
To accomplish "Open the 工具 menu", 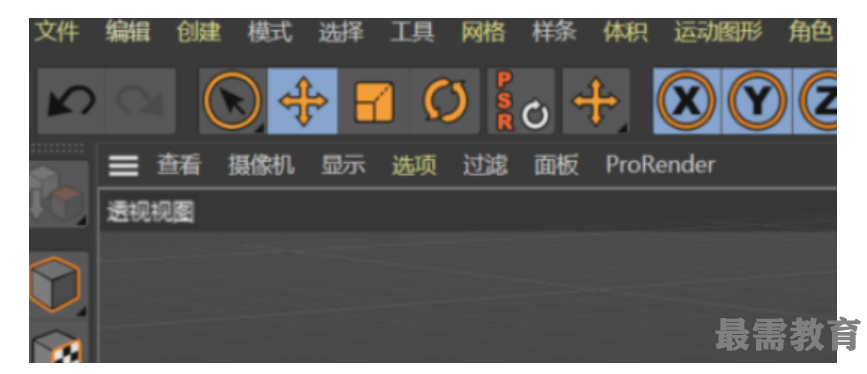I will [x=412, y=32].
